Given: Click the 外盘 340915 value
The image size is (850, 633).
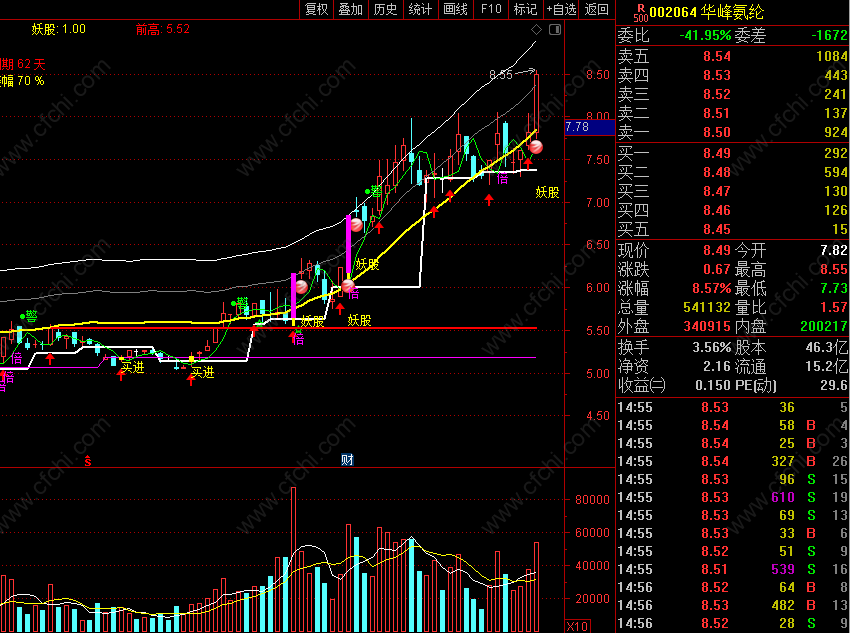Looking at the screenshot, I should point(707,326).
